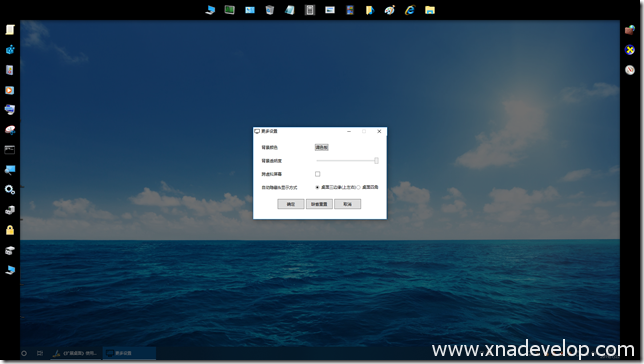The image size is (644, 364).
Task: Cancel with the rightmost dialog button
Action: tap(347, 204)
